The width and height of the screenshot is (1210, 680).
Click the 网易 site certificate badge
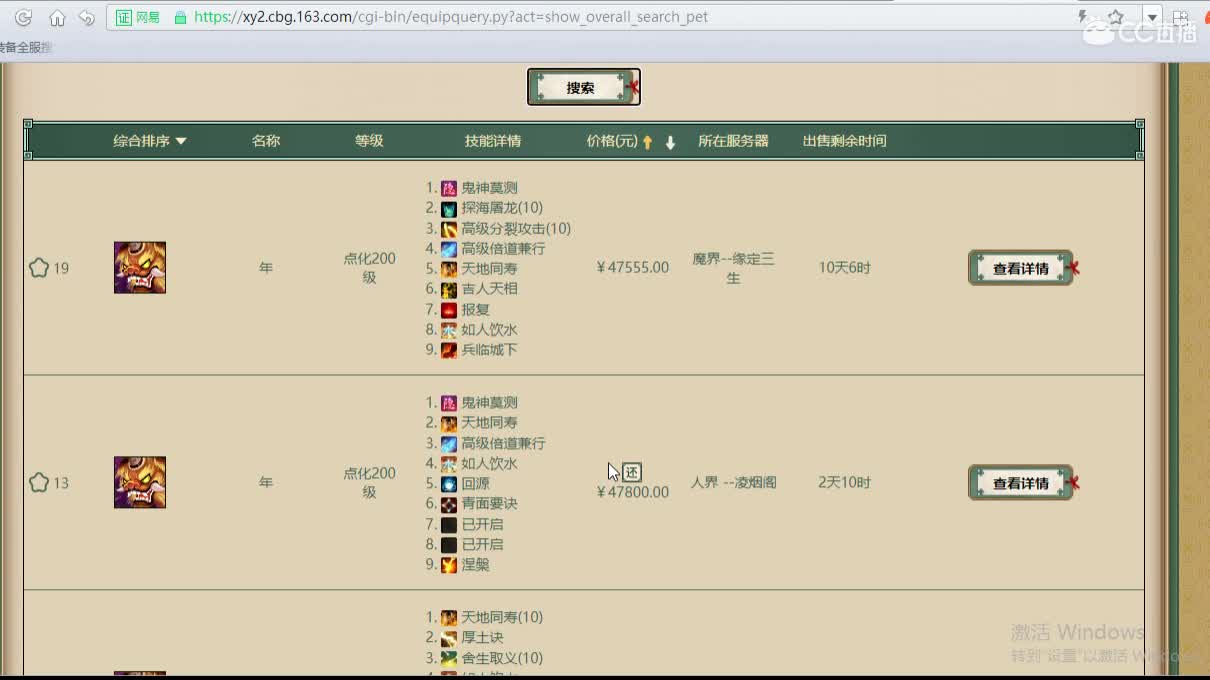138,17
